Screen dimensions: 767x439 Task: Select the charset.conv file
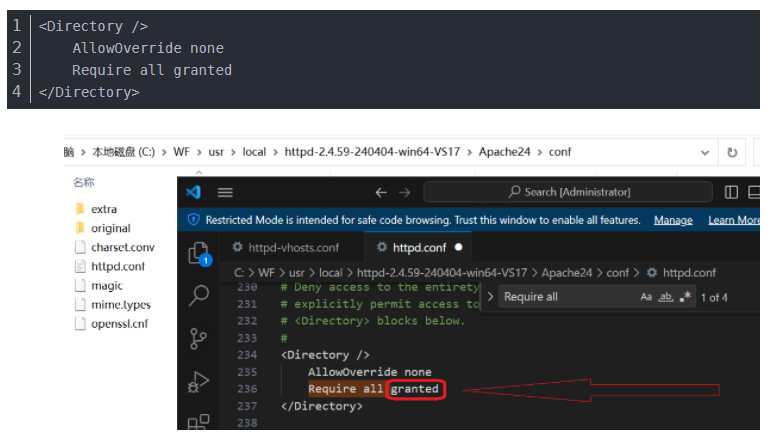coord(122,247)
